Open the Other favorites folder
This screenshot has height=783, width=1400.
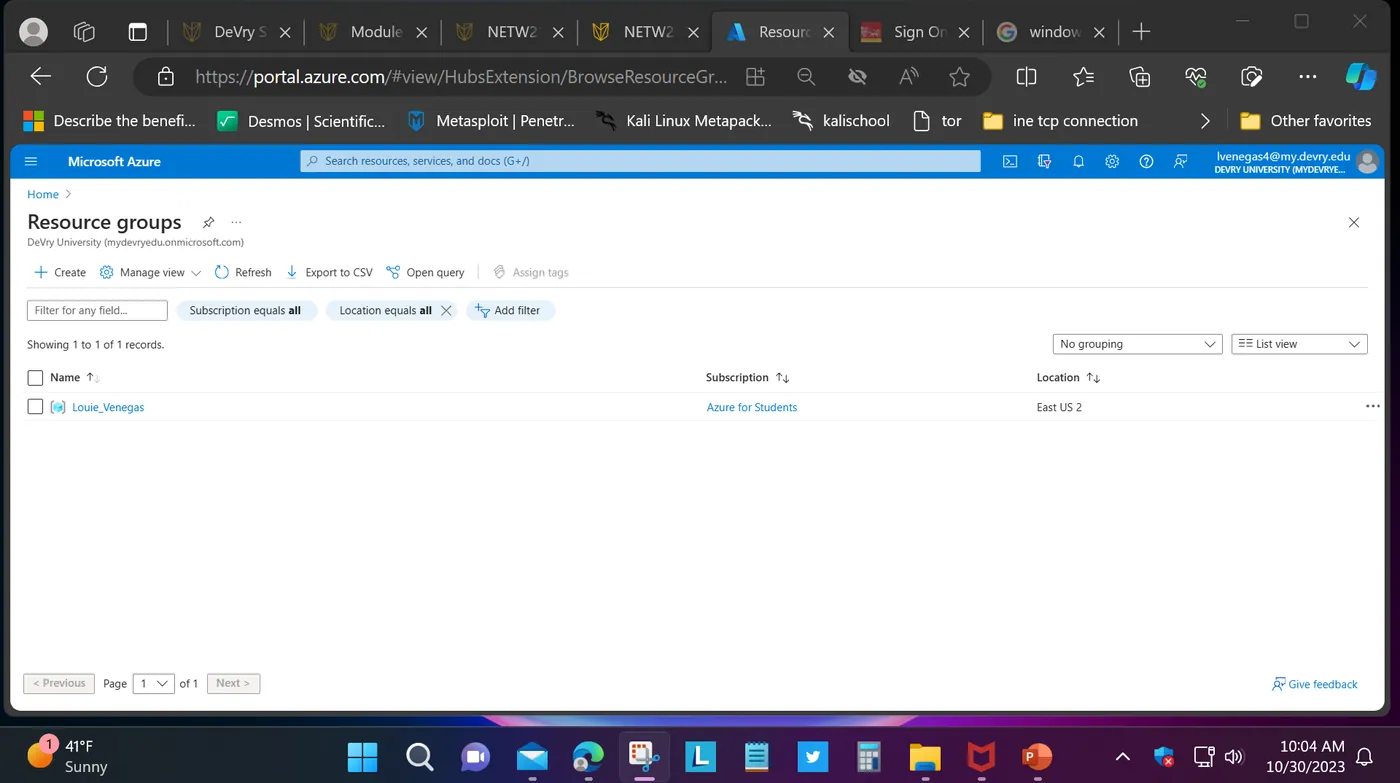coord(1306,121)
